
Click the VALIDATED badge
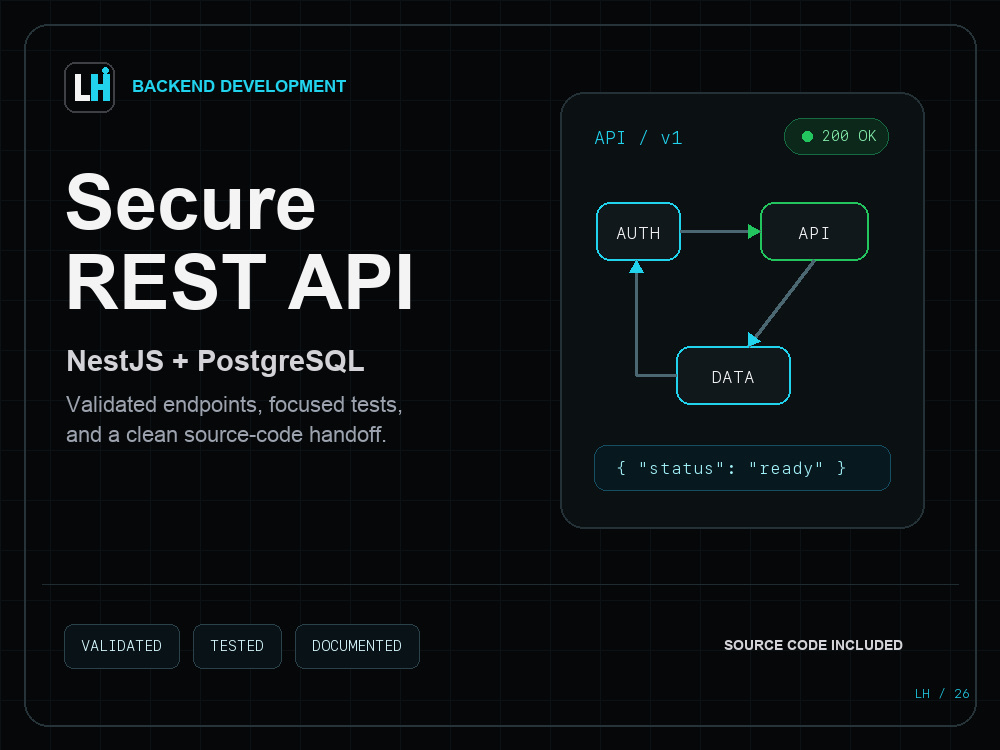coord(122,646)
